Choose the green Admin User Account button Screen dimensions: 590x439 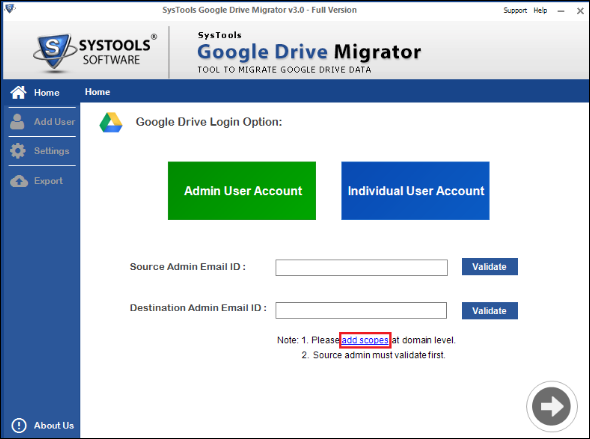(242, 191)
